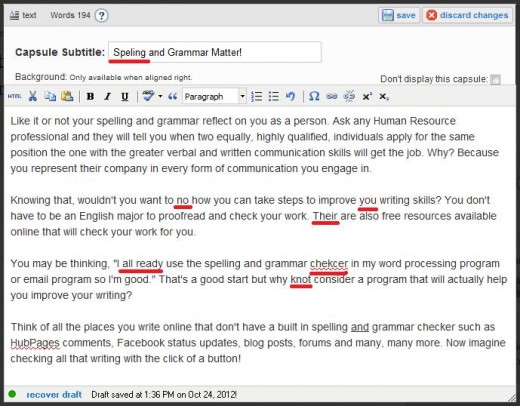Select the Cut scissors icon

click(32, 96)
